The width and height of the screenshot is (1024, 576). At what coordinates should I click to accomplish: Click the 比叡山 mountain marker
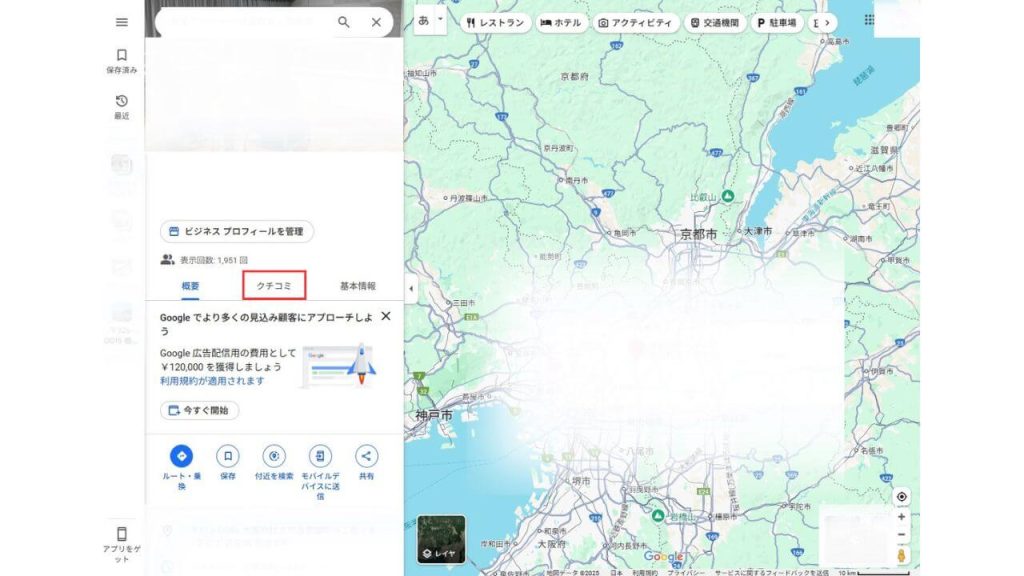pyautogui.click(x=728, y=196)
